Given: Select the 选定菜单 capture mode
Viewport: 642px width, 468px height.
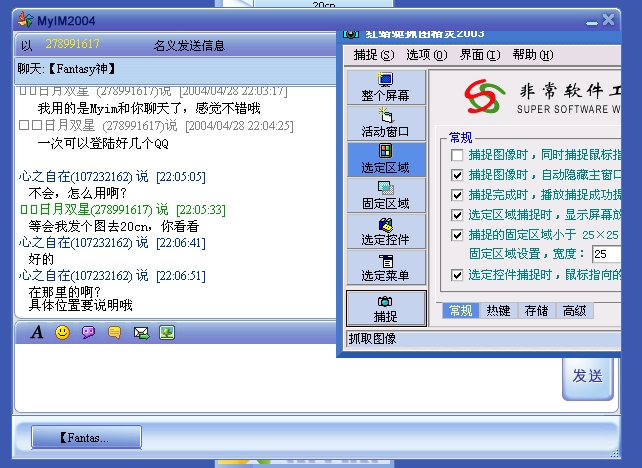Looking at the screenshot, I should (x=386, y=267).
